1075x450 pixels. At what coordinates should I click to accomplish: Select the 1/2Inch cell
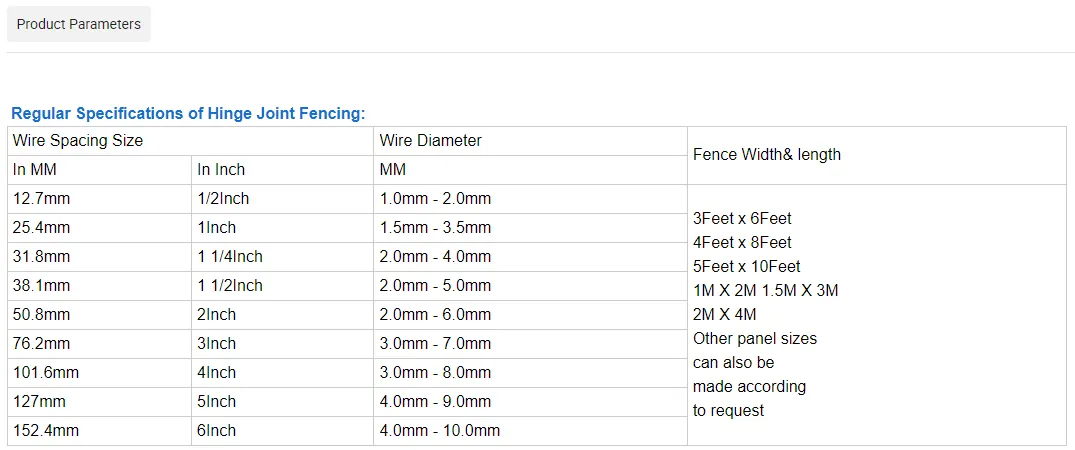pos(223,199)
